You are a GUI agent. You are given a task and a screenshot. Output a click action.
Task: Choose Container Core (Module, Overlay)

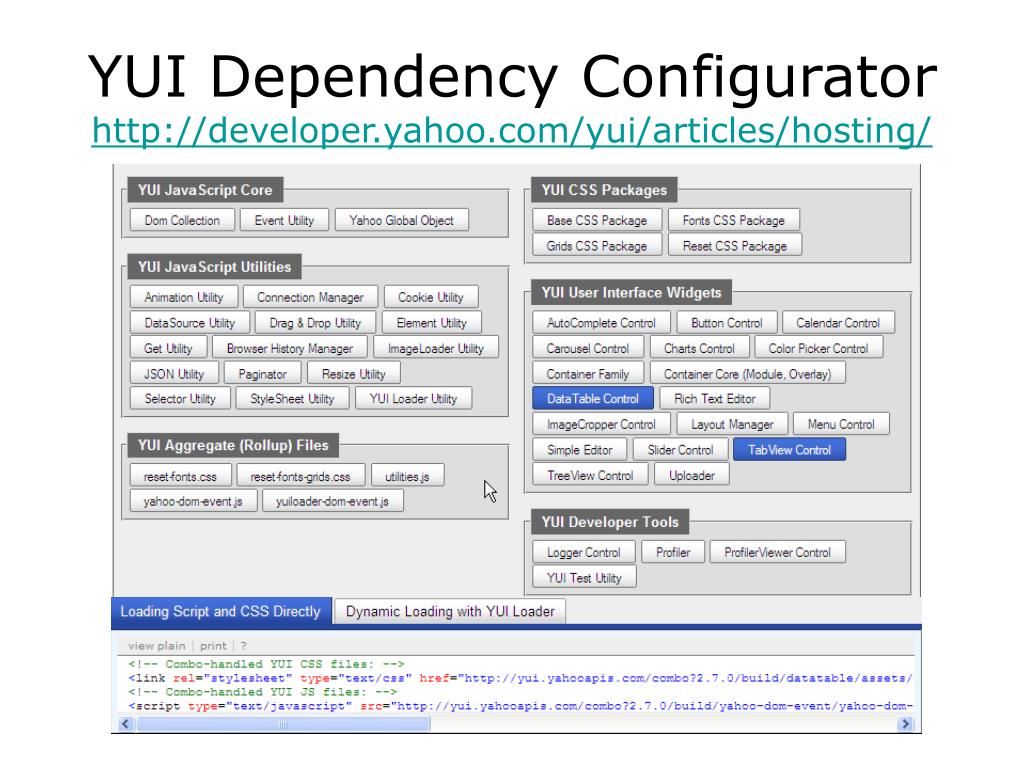748,374
